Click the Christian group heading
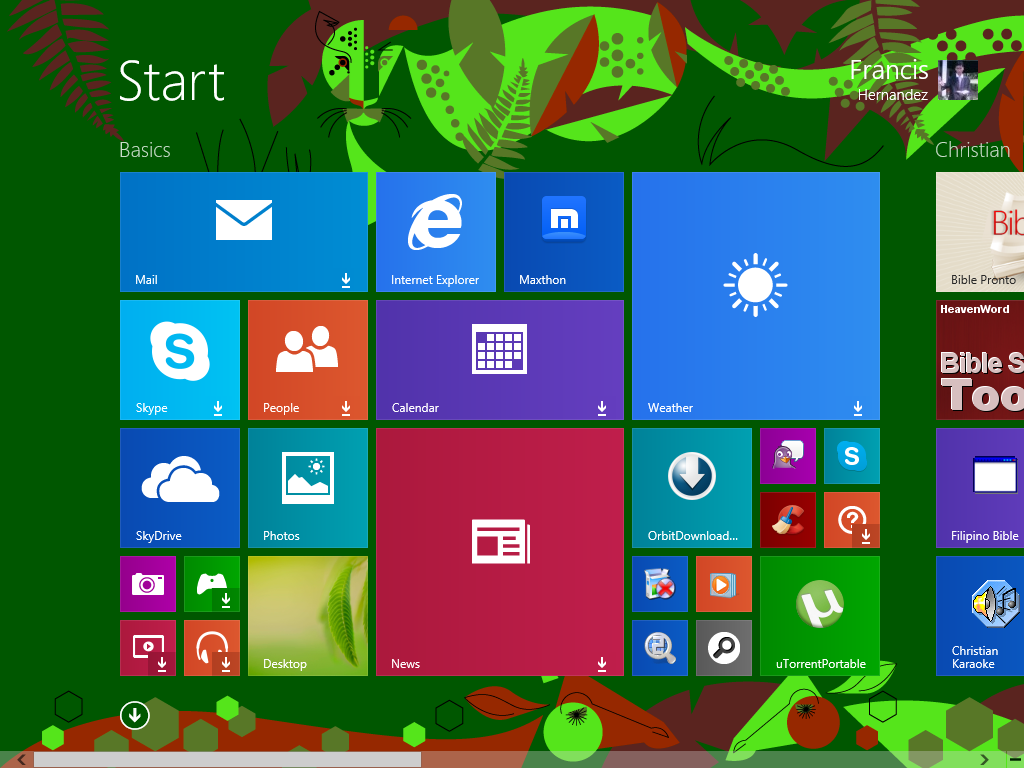The height and width of the screenshot is (768, 1024). (x=972, y=150)
